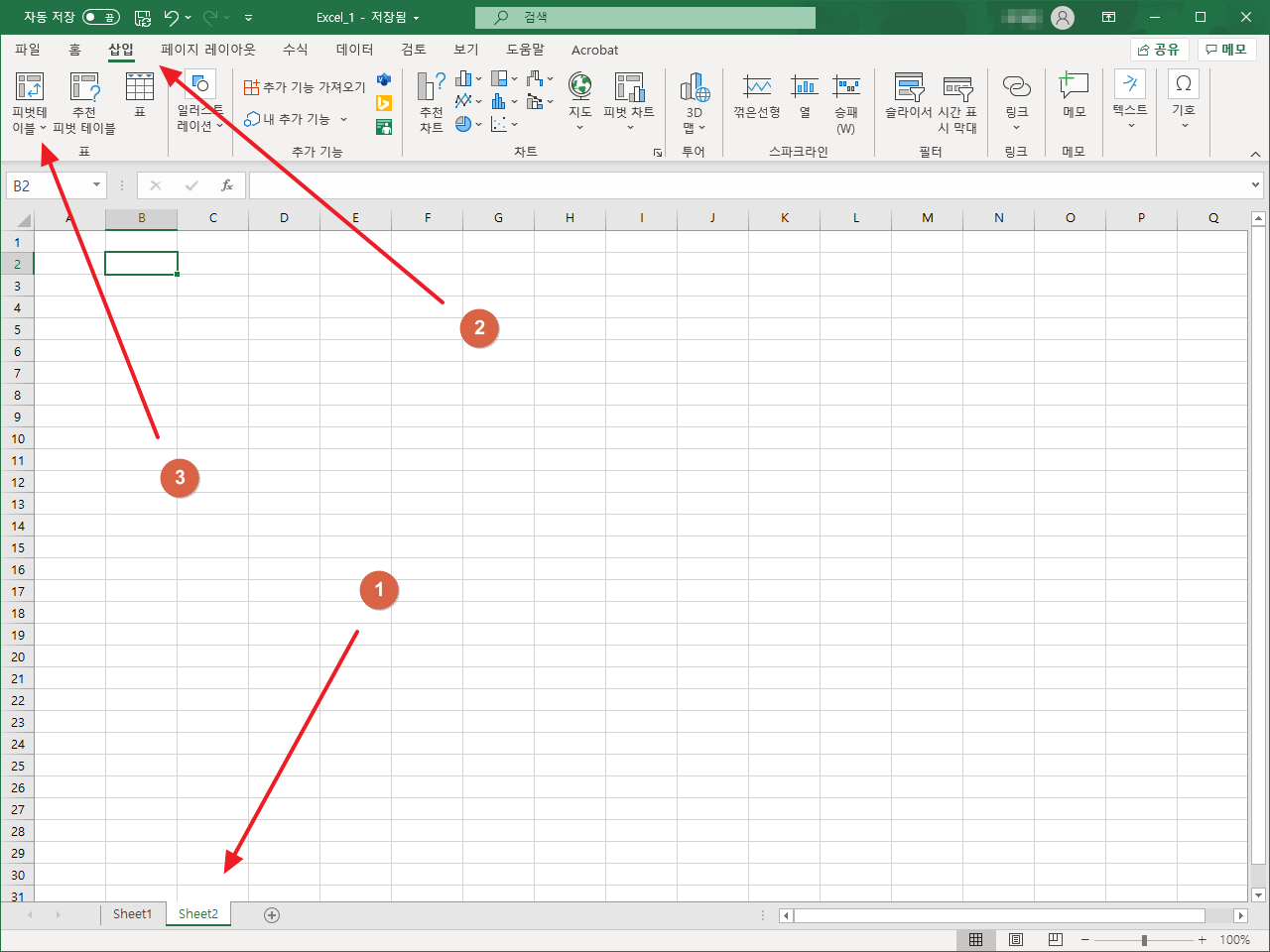Switch to the Data (데이터) tab

point(354,50)
